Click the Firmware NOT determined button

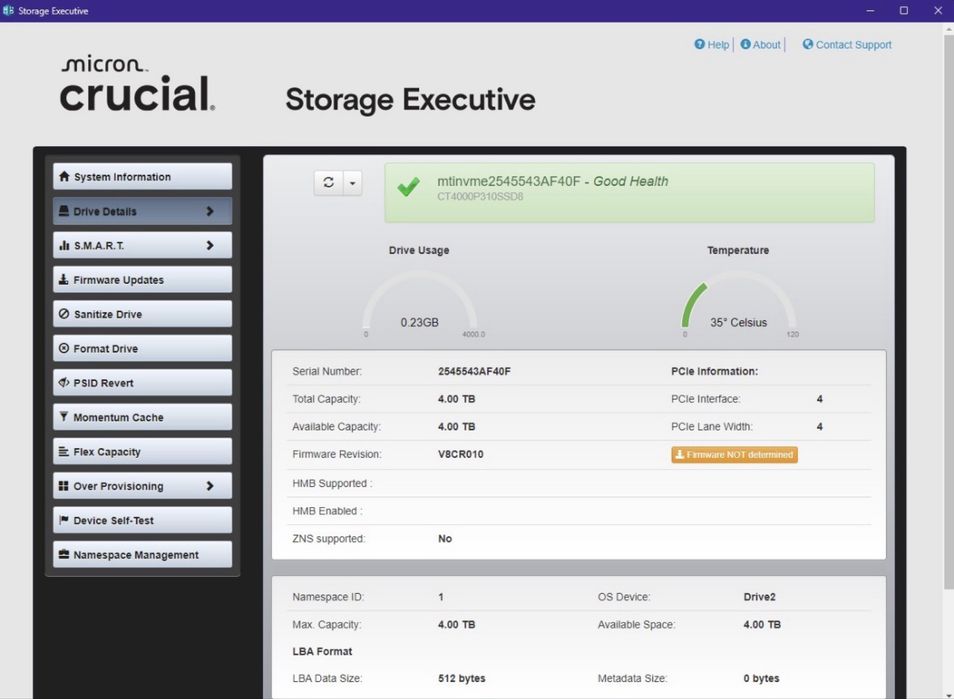click(x=734, y=454)
